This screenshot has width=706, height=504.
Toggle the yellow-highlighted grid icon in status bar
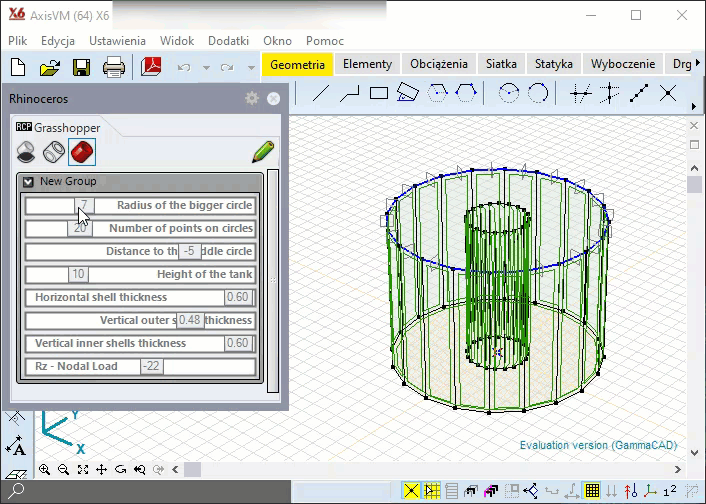592,491
